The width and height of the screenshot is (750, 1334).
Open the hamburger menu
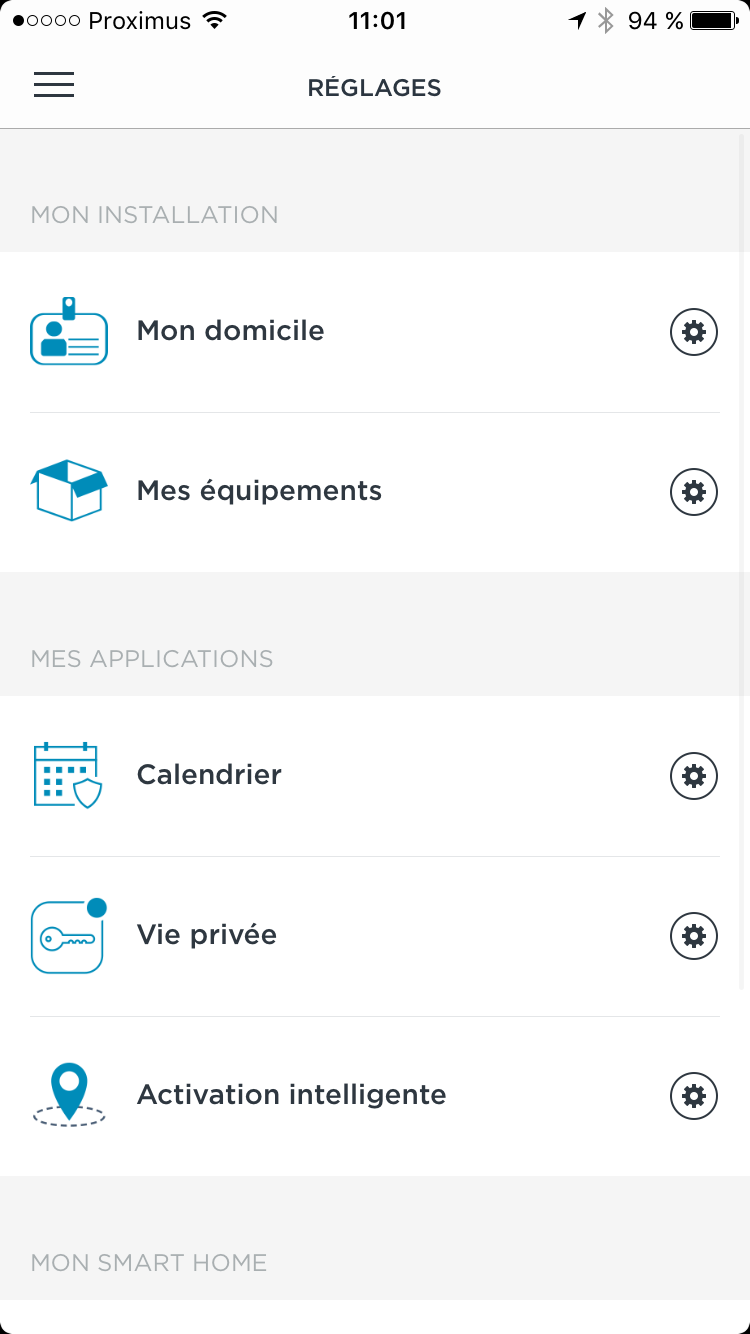54,85
